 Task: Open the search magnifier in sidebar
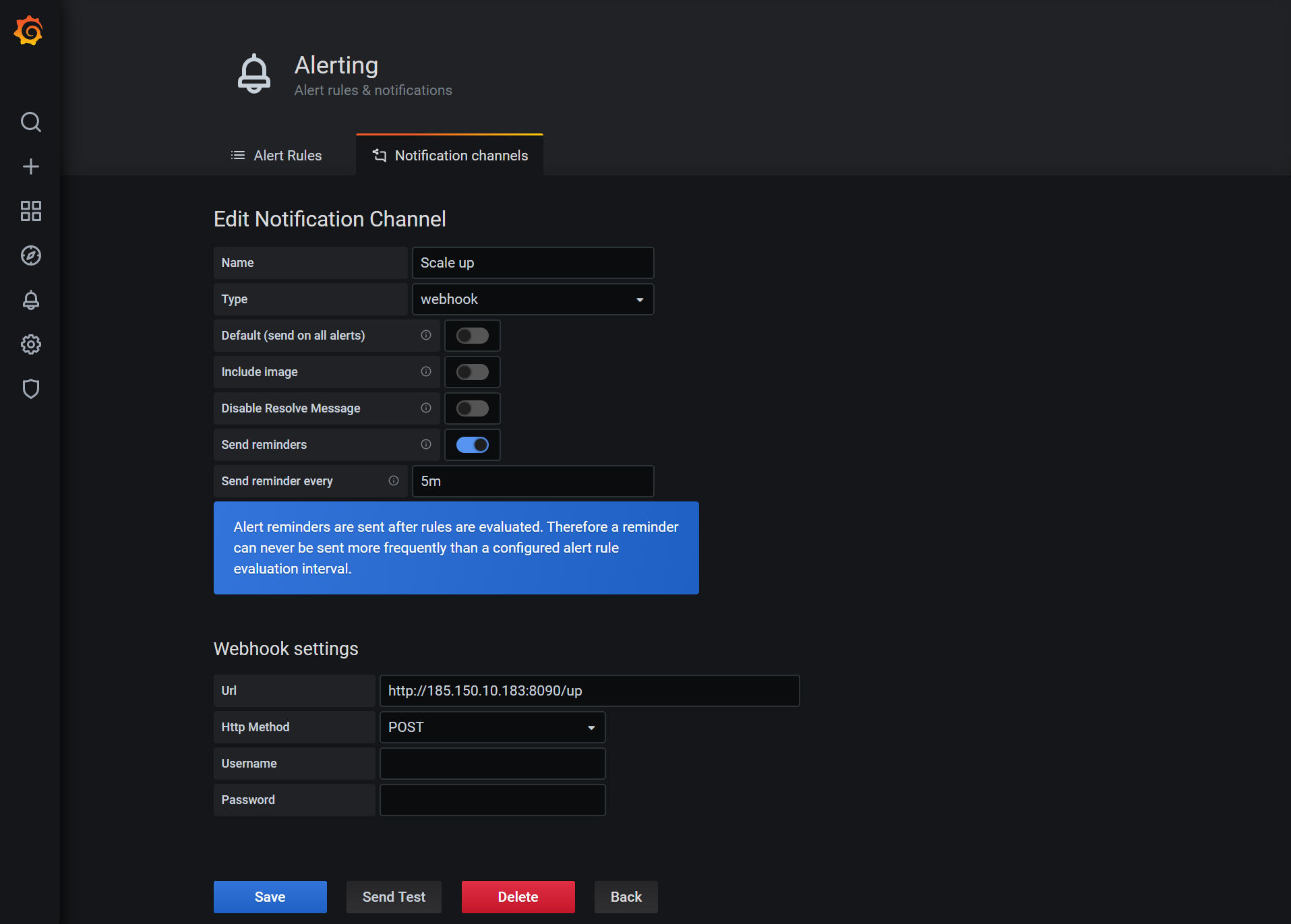[30, 122]
